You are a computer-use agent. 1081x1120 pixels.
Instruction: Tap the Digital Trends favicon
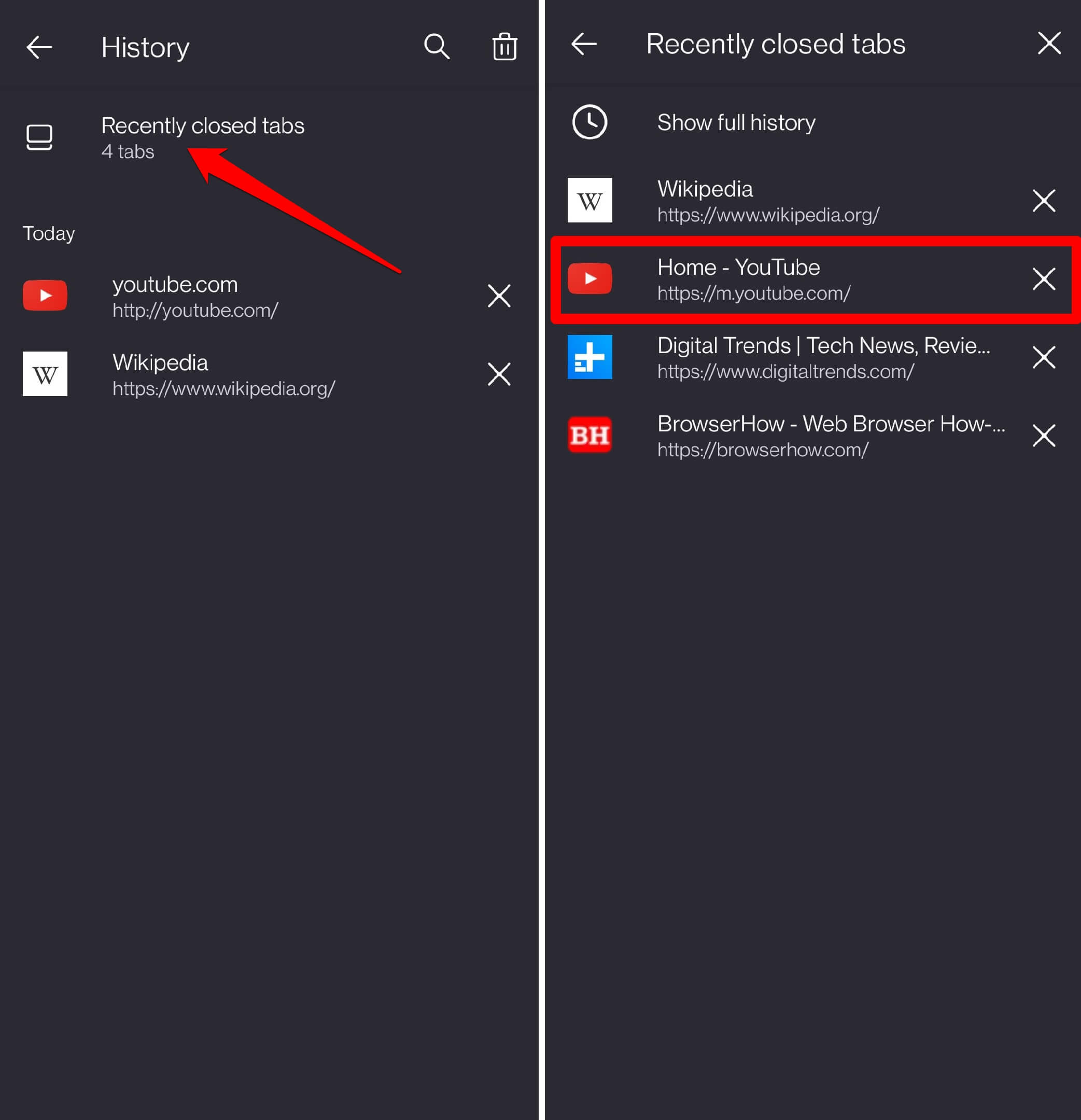click(589, 357)
